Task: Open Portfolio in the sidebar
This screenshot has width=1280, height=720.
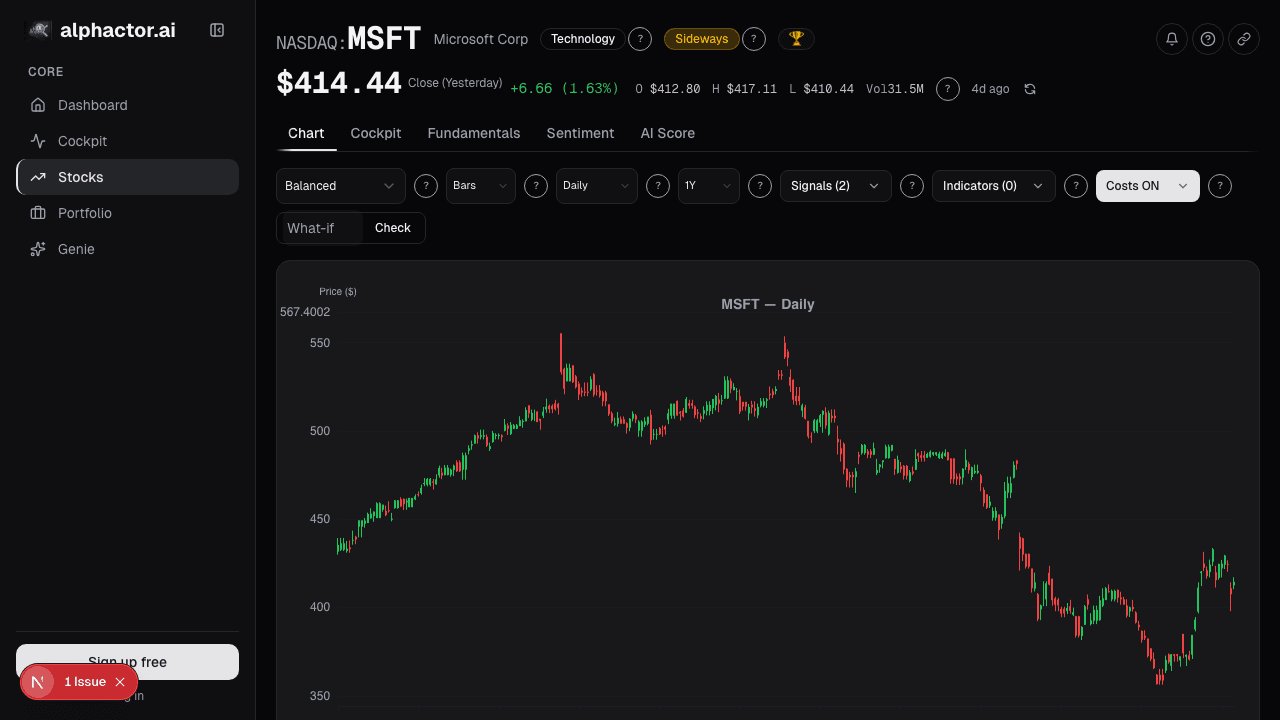Action: (128, 213)
